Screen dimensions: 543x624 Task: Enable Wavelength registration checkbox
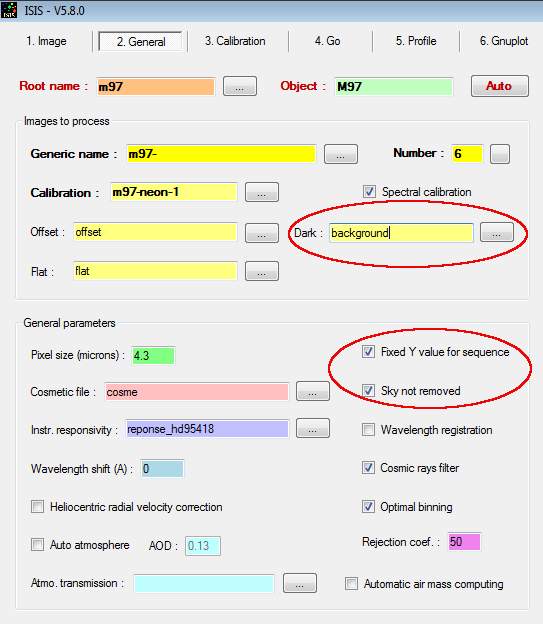[x=368, y=430]
